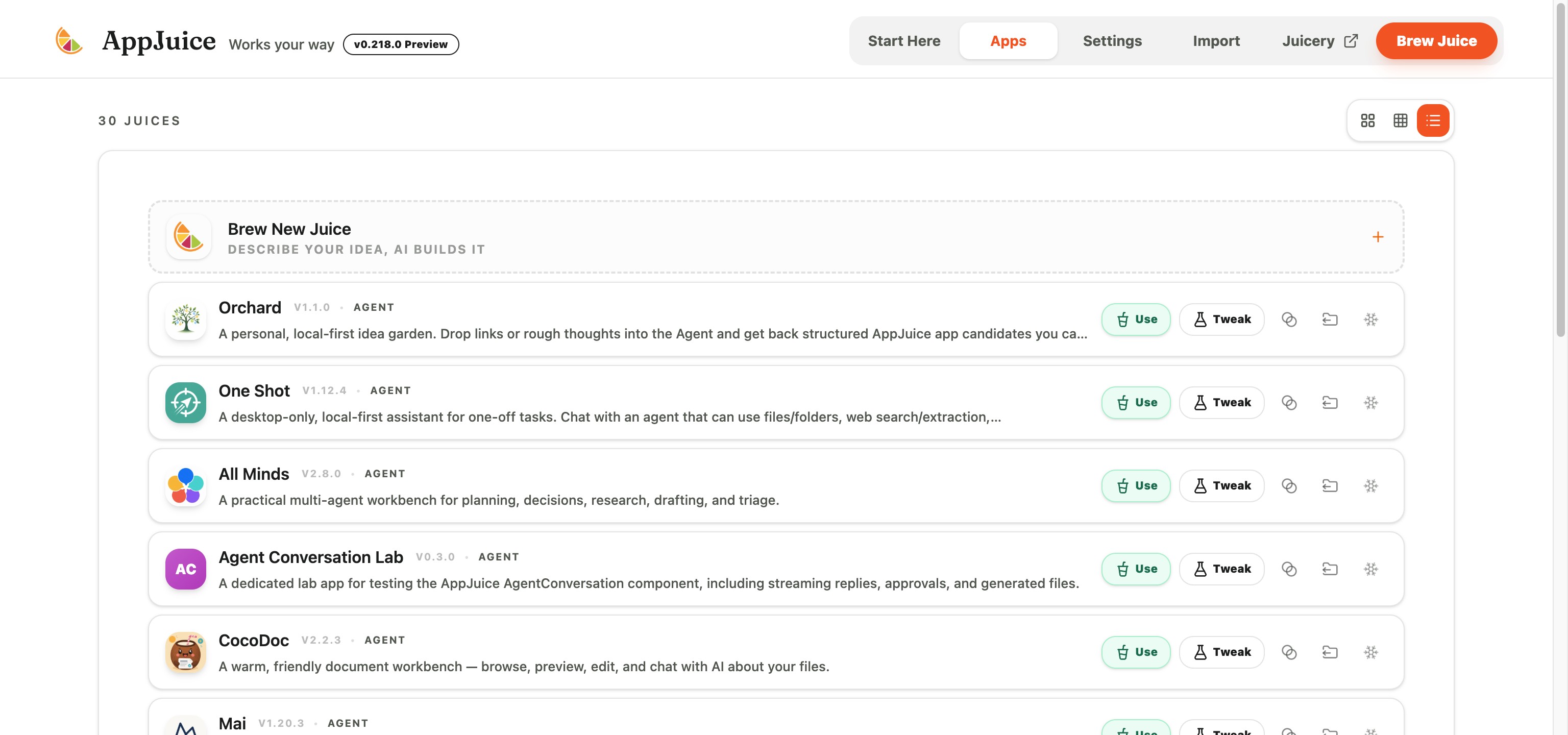Click the 30 JUICES count label

point(139,120)
